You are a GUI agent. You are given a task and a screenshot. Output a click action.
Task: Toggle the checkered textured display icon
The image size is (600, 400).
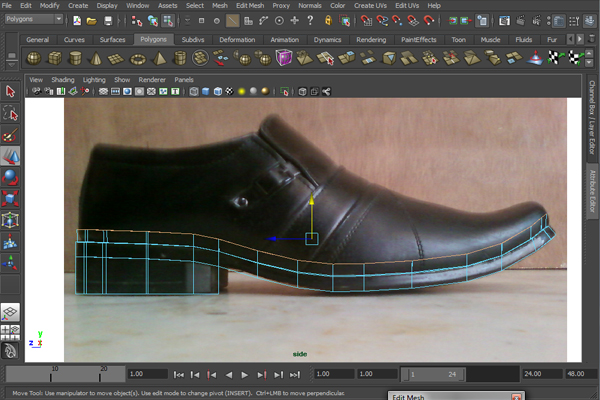tap(229, 91)
